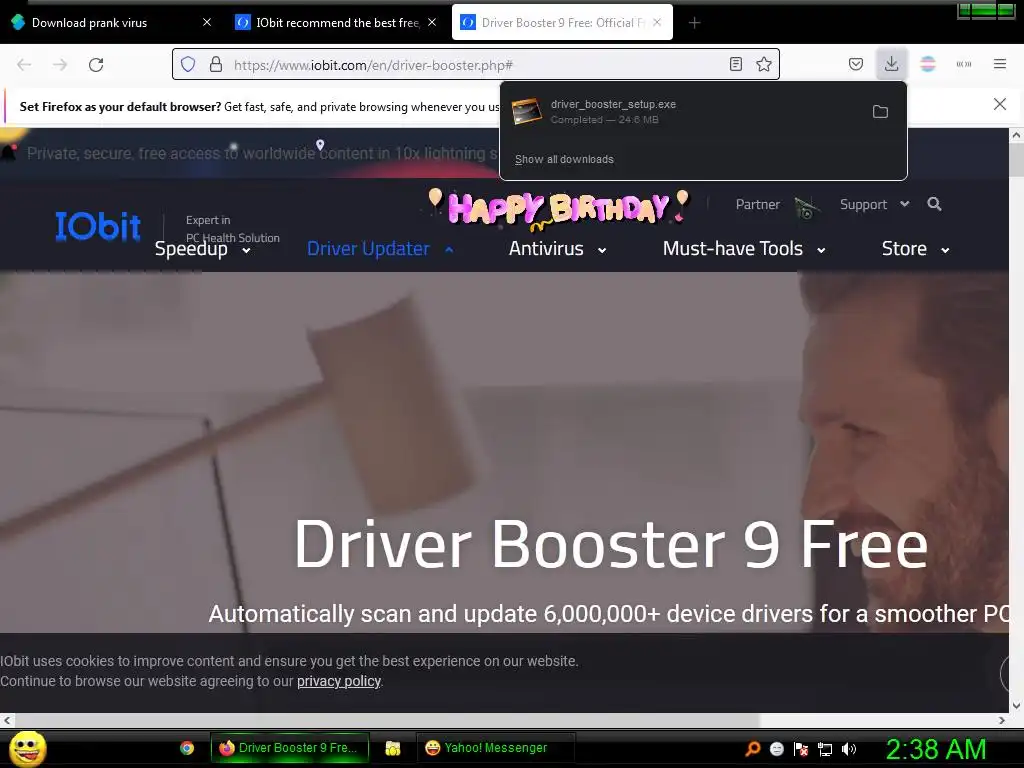Show site security padlock info
This screenshot has width=1024, height=768.
point(216,65)
